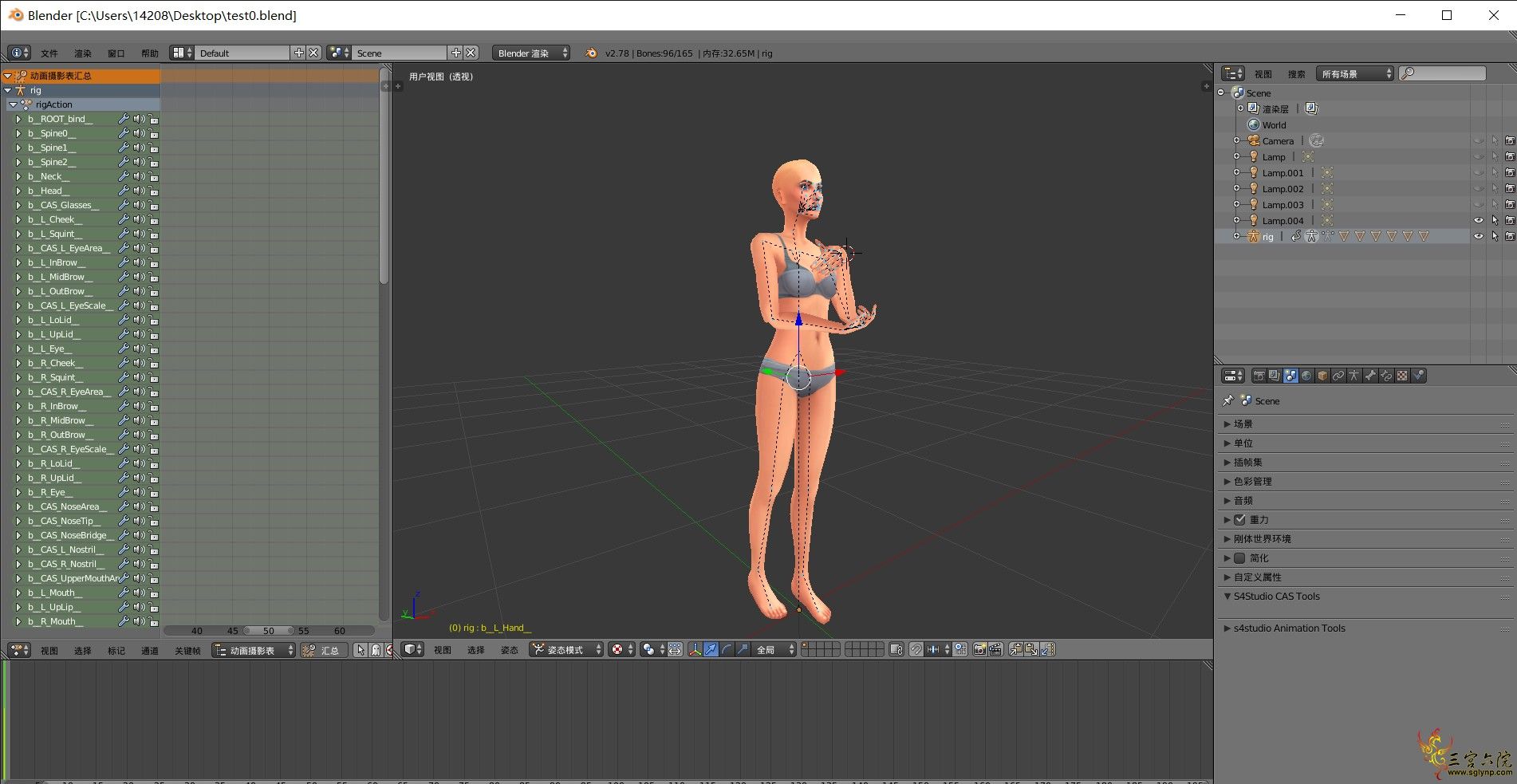Toggle visibility eye of Camera in outliner
Viewport: 1517px width, 784px height.
pyautogui.click(x=1478, y=140)
